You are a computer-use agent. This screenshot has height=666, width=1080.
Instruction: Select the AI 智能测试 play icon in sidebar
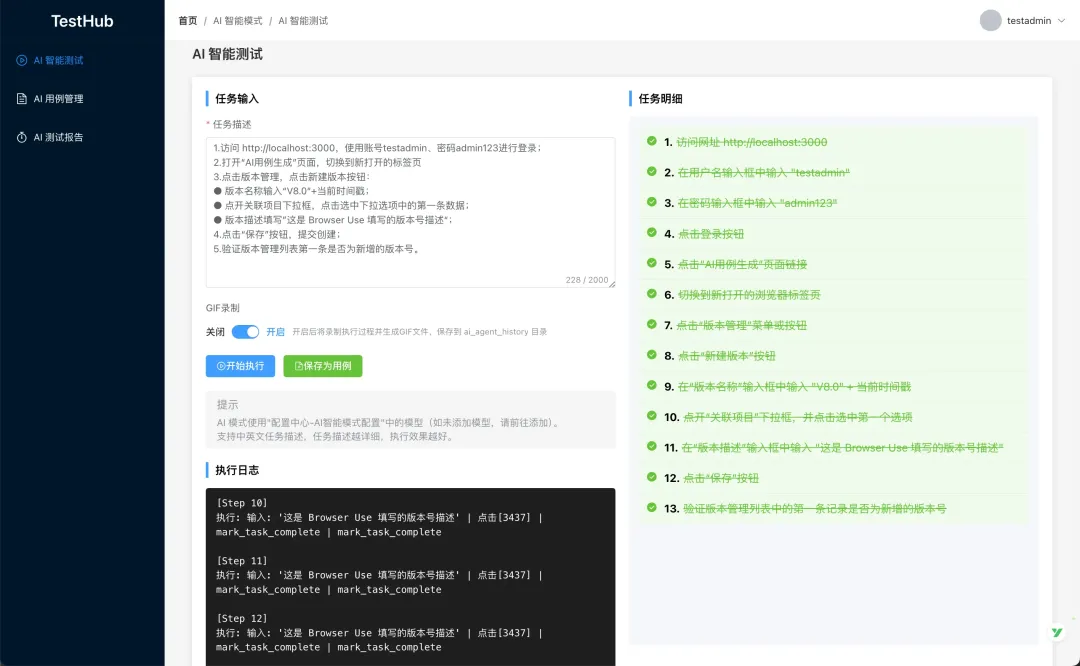(21, 59)
